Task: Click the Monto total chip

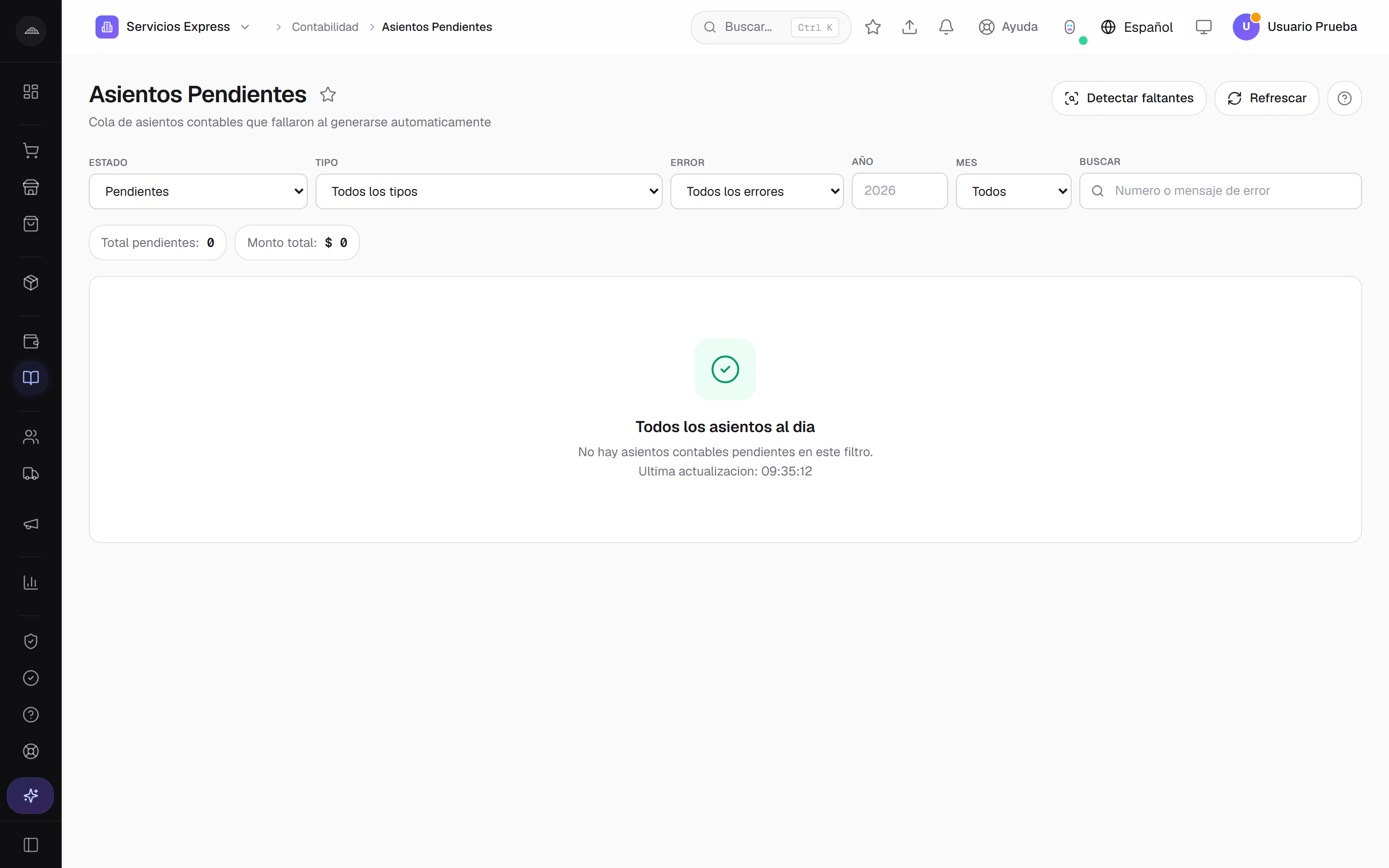Action: click(x=297, y=242)
